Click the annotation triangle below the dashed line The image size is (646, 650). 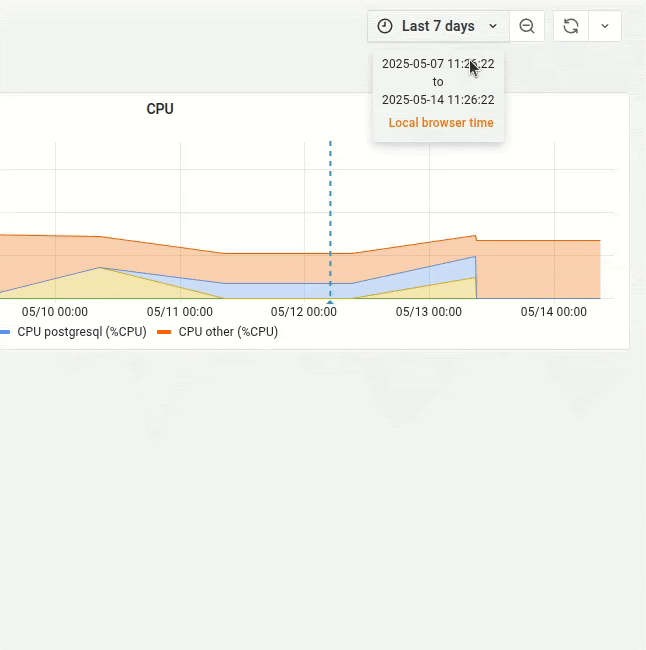330,300
